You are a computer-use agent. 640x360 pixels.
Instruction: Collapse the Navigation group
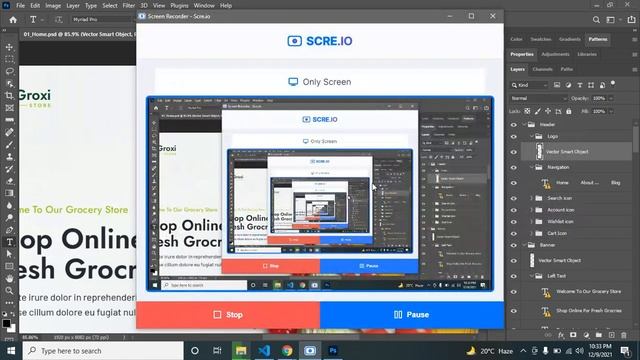coord(532,167)
